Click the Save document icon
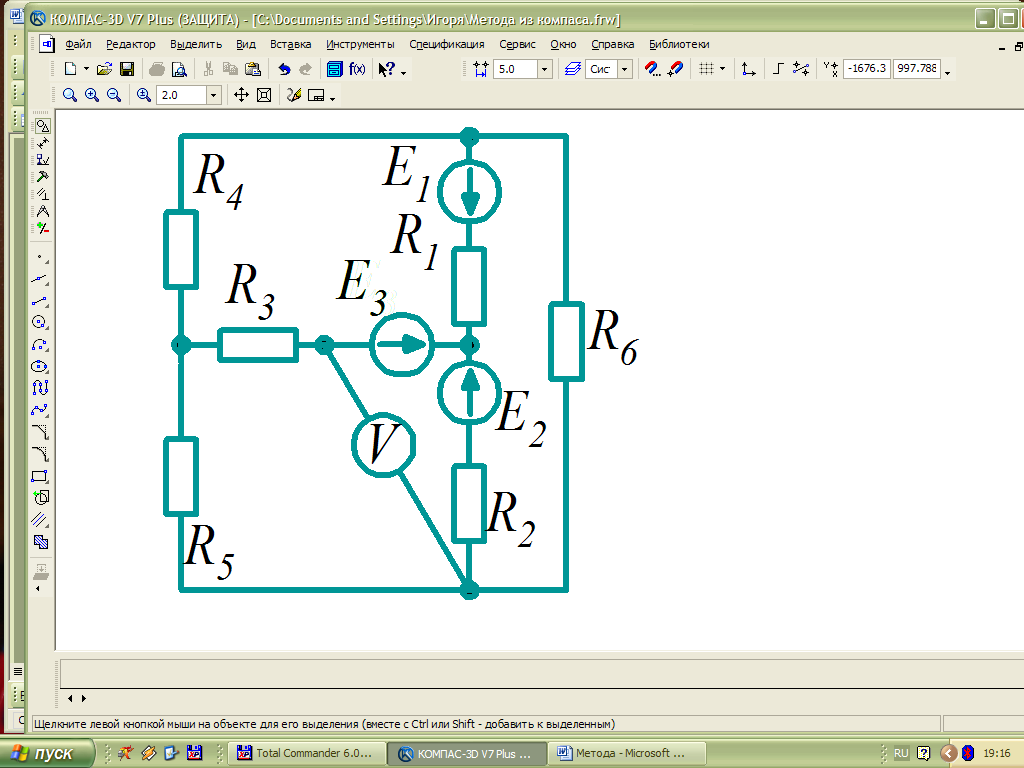 (127, 69)
